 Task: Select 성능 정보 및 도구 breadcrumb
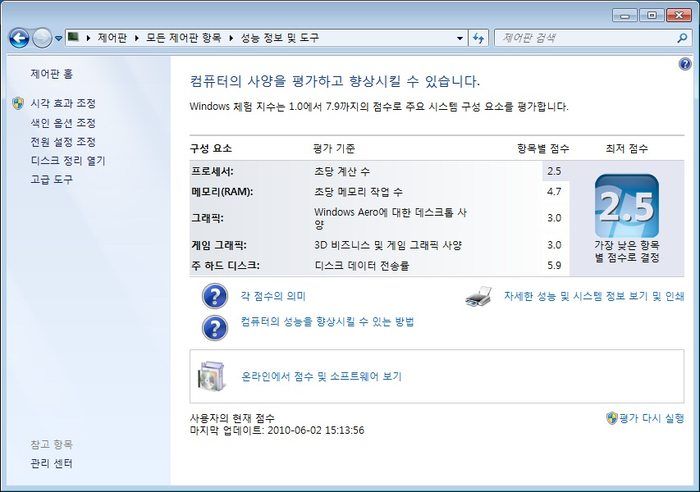(280, 38)
